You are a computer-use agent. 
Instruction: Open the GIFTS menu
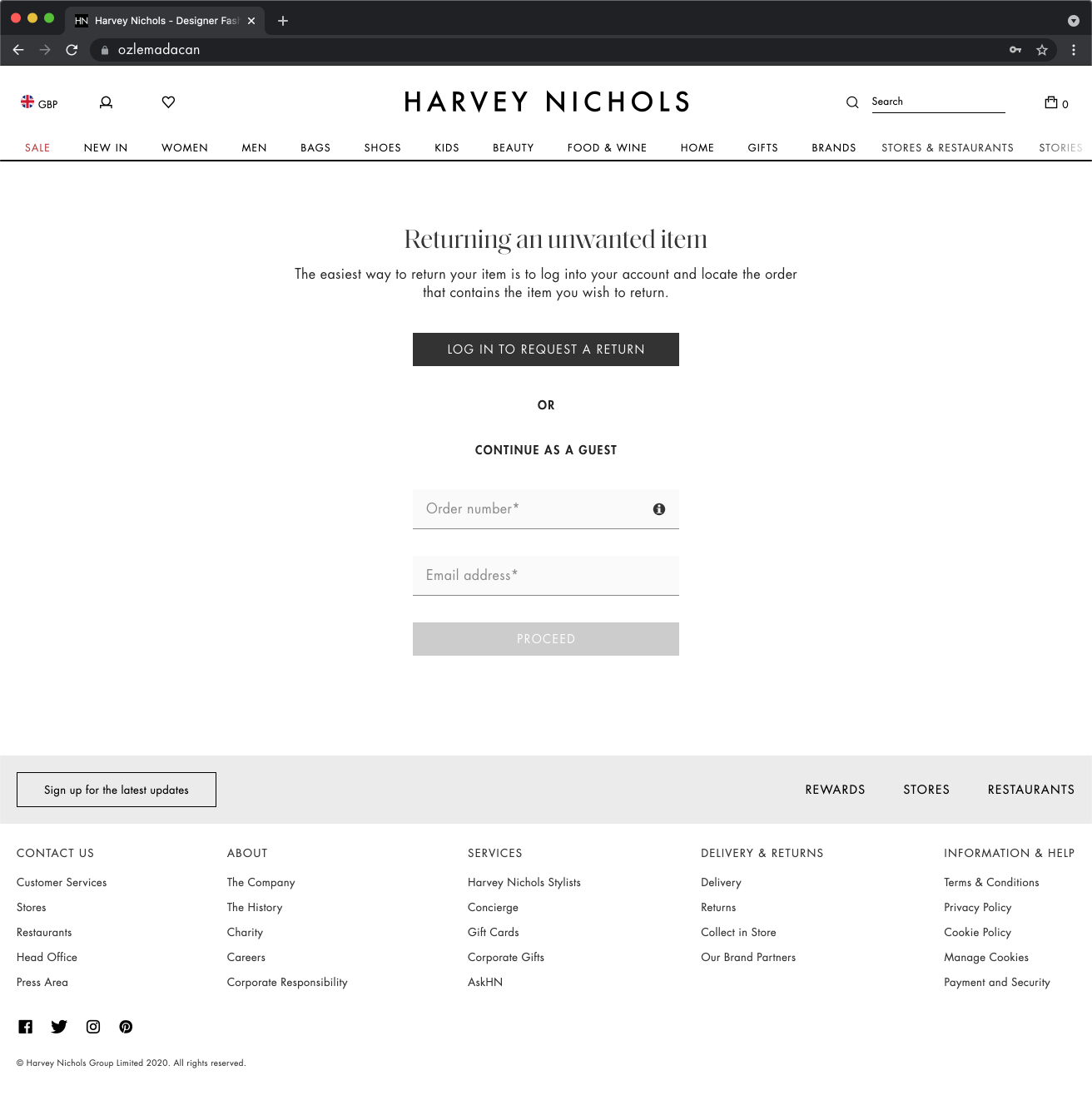point(763,148)
